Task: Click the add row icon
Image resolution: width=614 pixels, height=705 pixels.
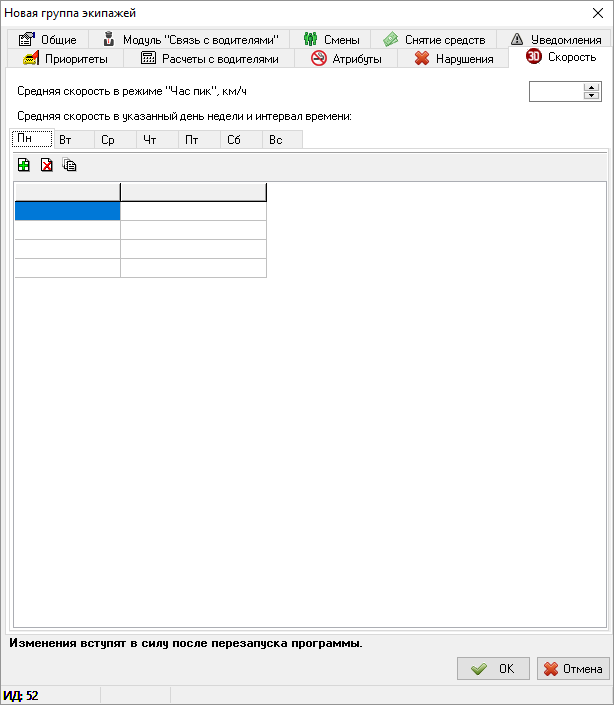Action: coord(24,165)
